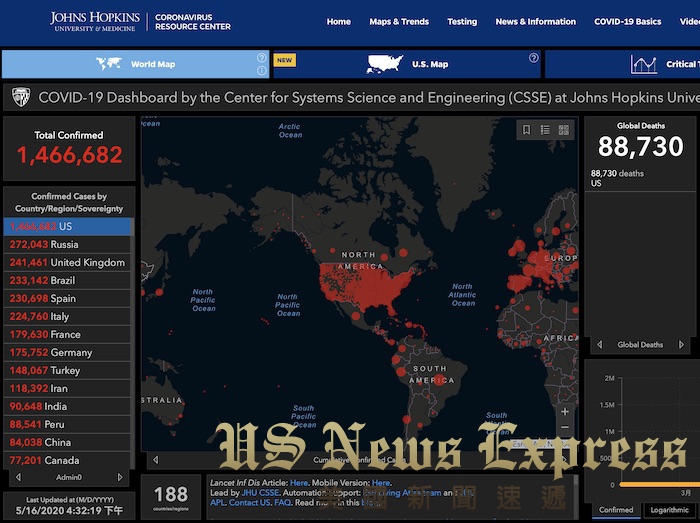Click World Map question mark help icon
The height and width of the screenshot is (523, 700).
[262, 58]
